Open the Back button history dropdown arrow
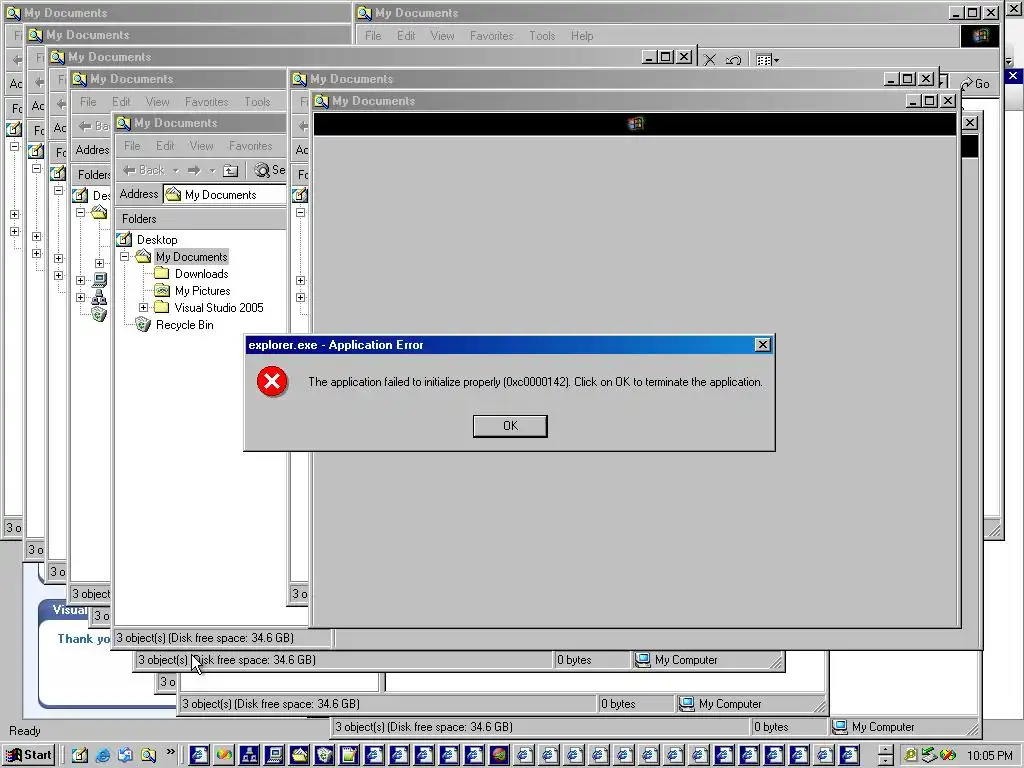The image size is (1024, 768). tap(175, 171)
